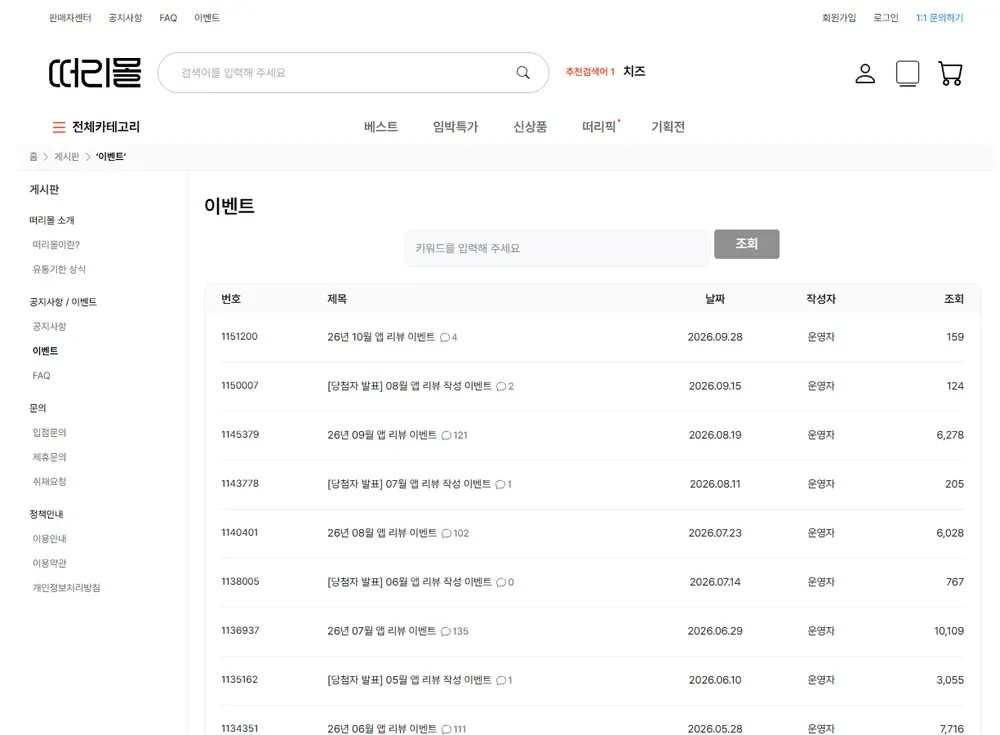Click comment bubble on [당첨자 발표] 06월 post

click(501, 583)
